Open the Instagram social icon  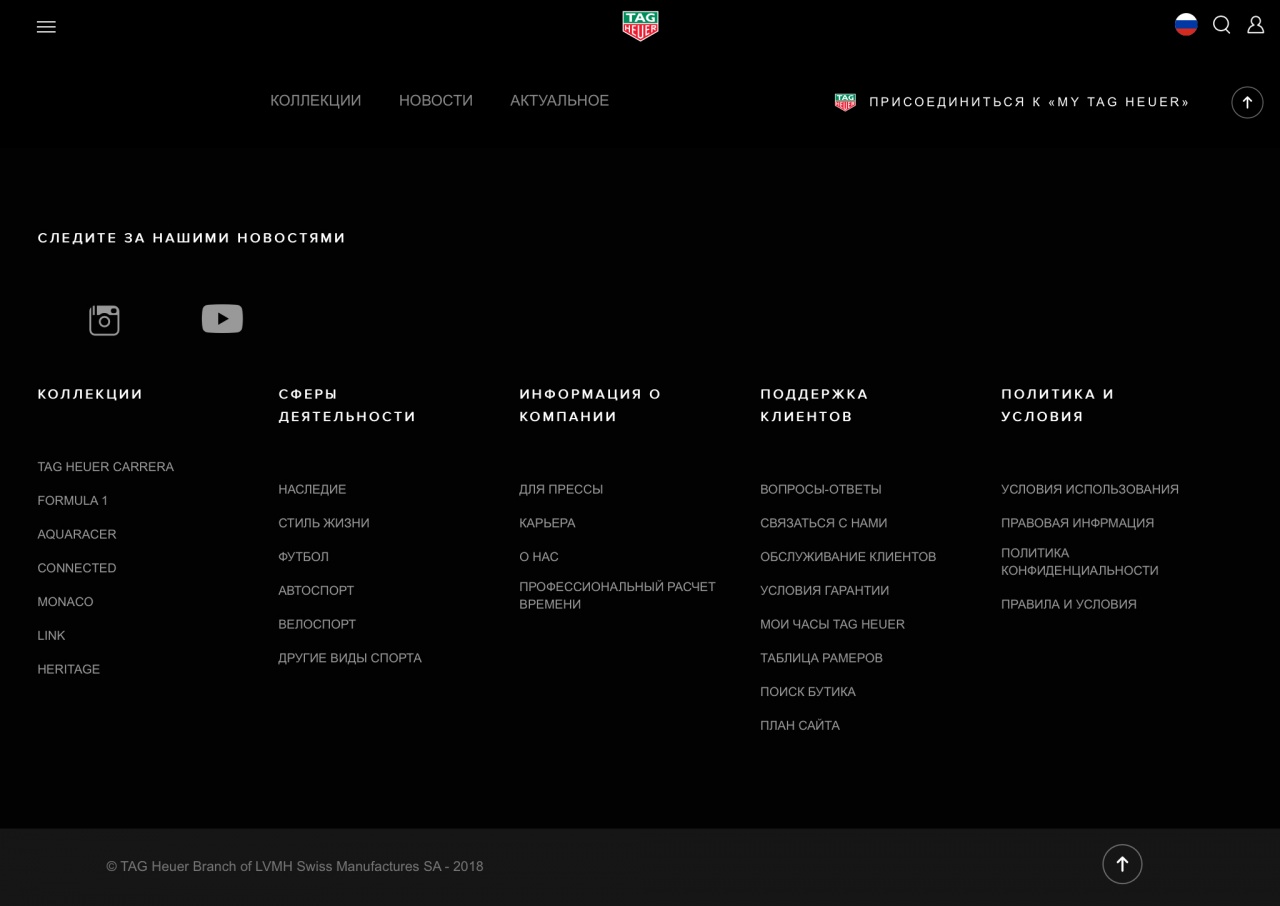point(104,320)
